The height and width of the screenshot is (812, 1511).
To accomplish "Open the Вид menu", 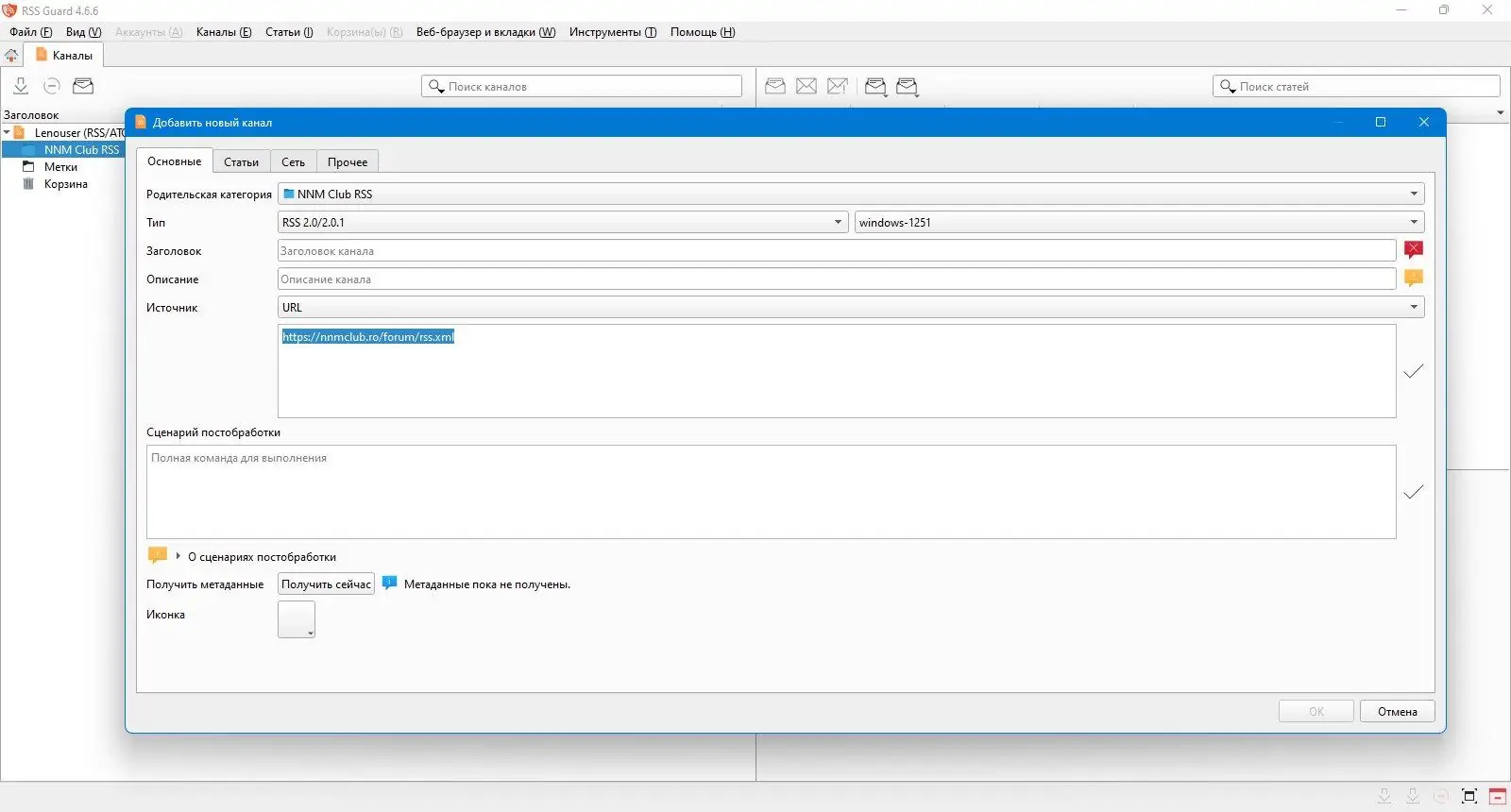I will click(84, 32).
